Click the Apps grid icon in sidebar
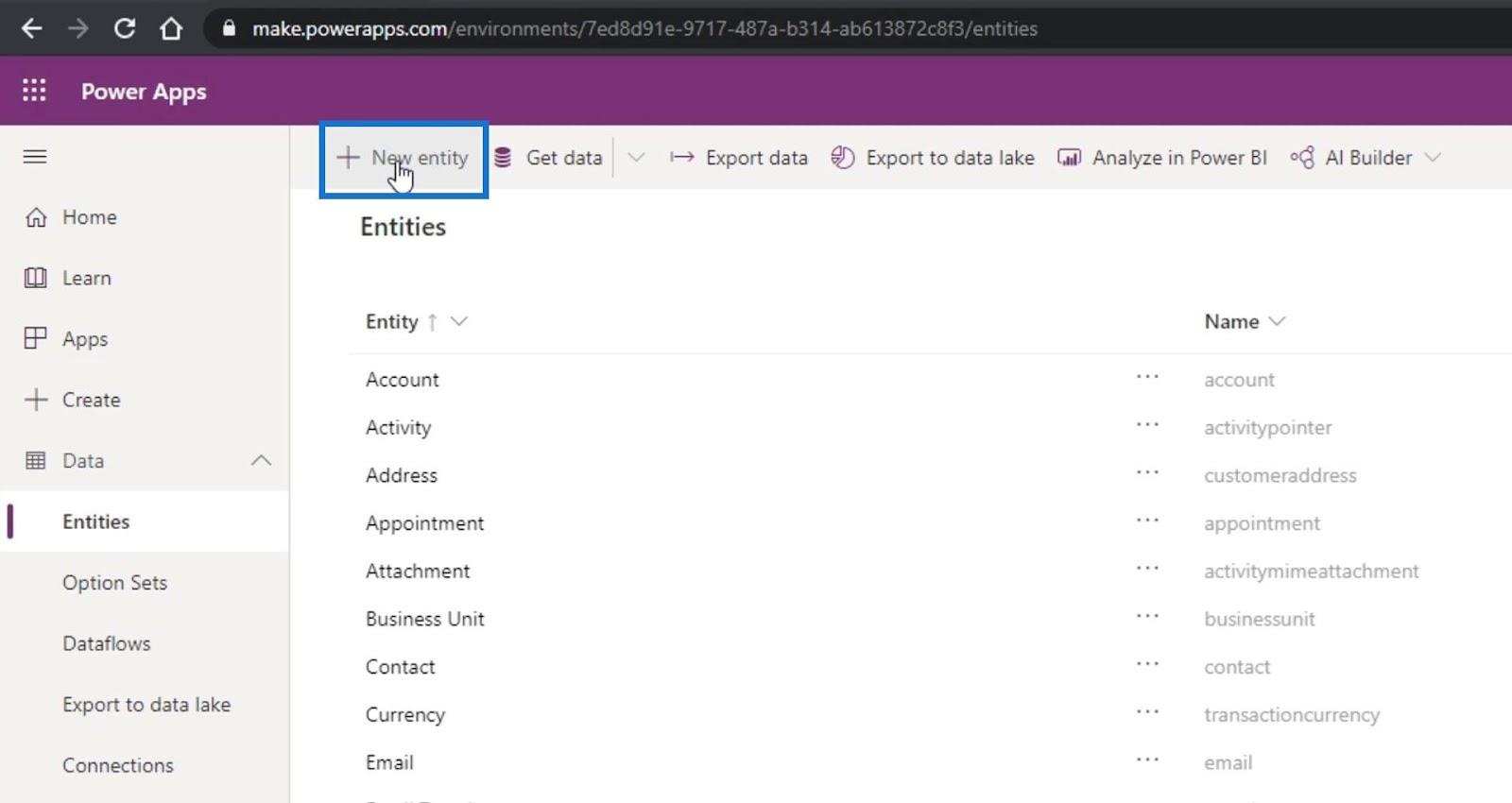Screen dimensions: 1512x803 coord(36,338)
